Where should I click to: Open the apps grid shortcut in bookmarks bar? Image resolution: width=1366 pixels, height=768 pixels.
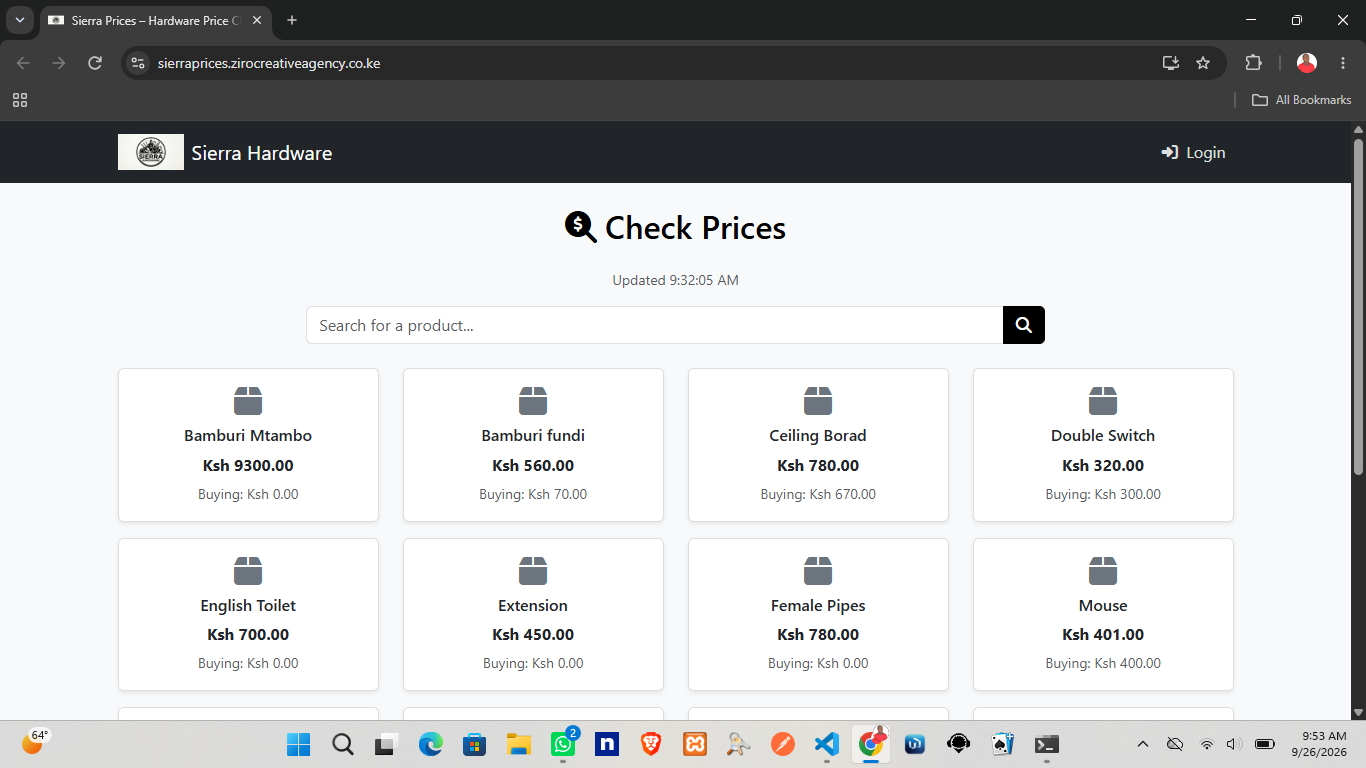tap(20, 100)
